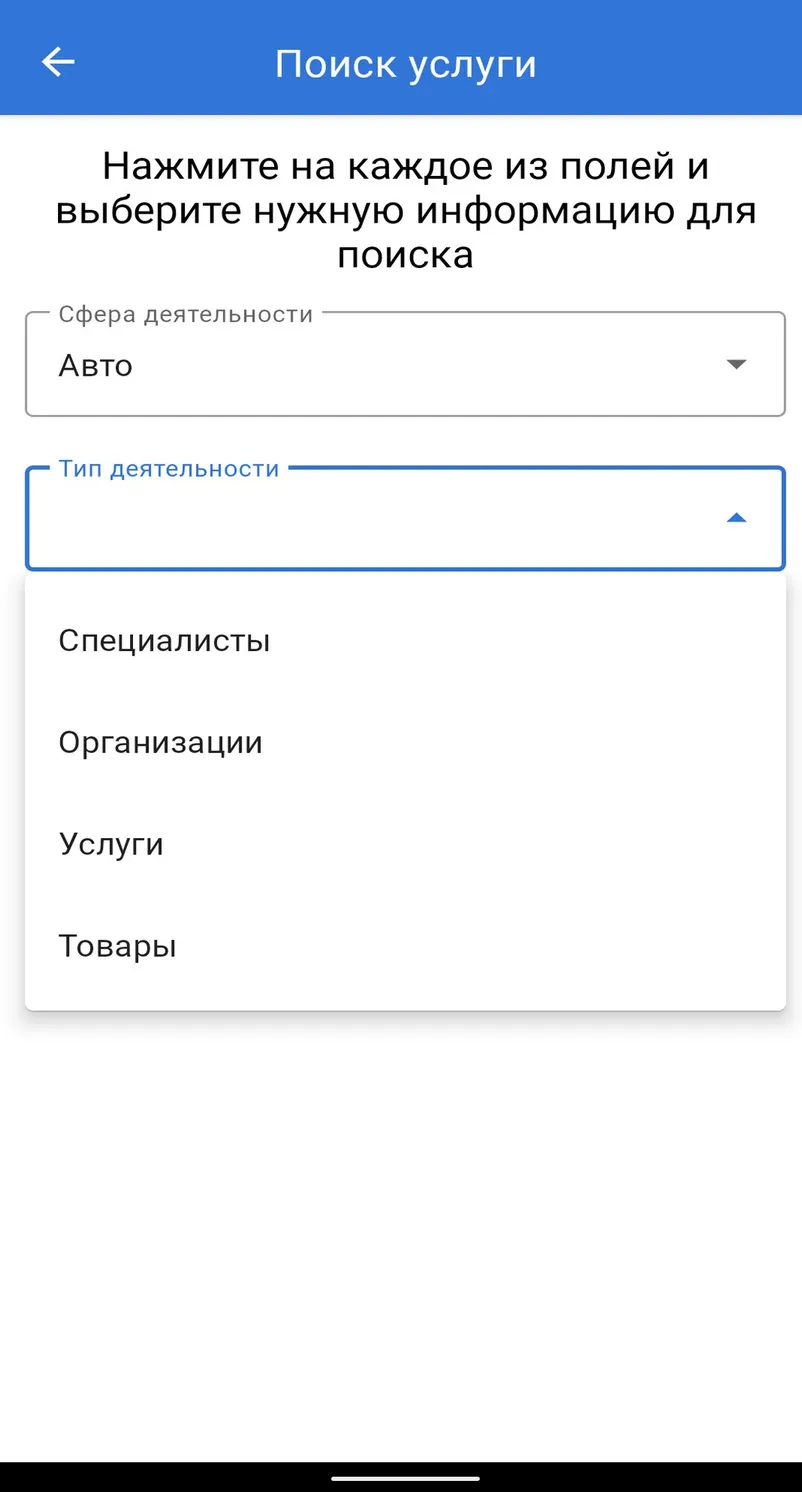The height and width of the screenshot is (1492, 802).
Task: Tap the system home gesture bar
Action: pos(405,1477)
